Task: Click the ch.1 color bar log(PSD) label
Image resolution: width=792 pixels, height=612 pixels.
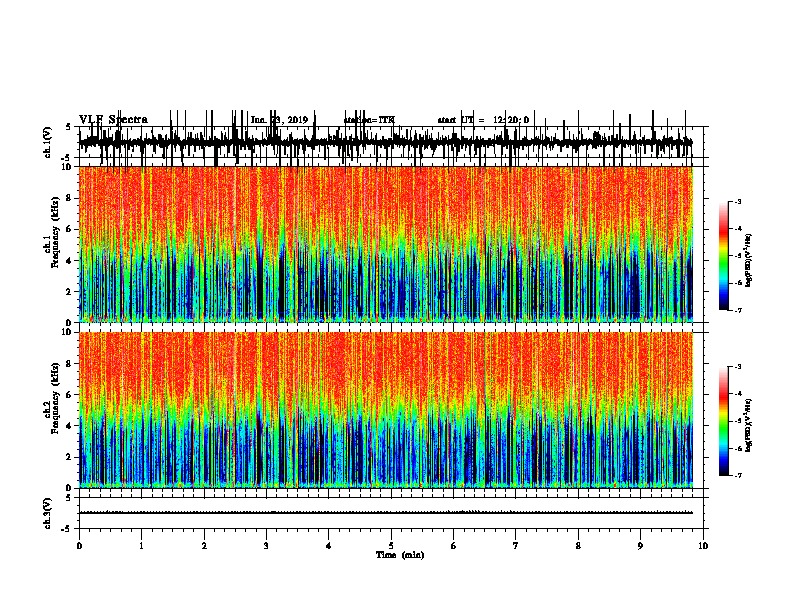Action: click(x=748, y=260)
